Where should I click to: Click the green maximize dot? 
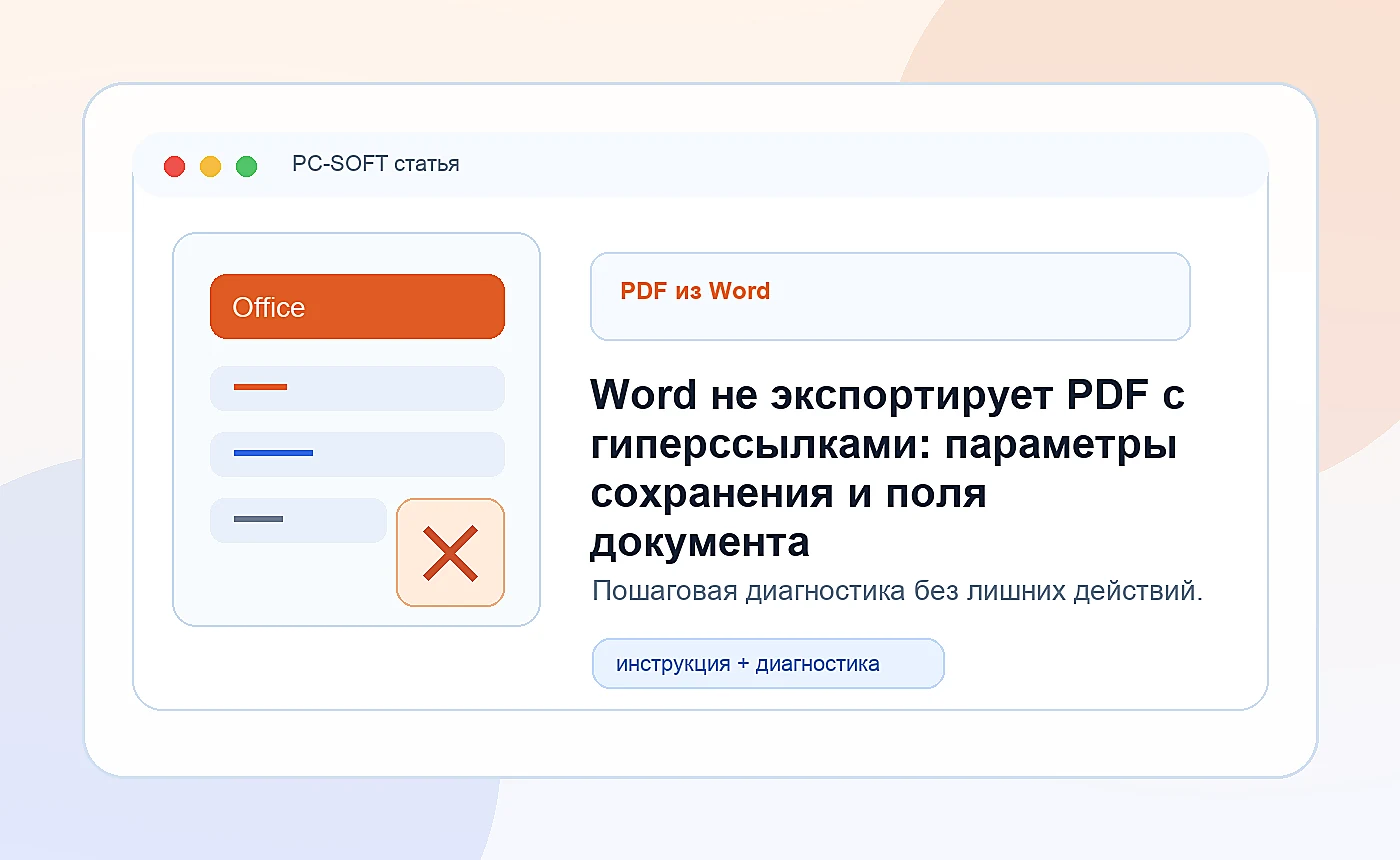coord(246,166)
